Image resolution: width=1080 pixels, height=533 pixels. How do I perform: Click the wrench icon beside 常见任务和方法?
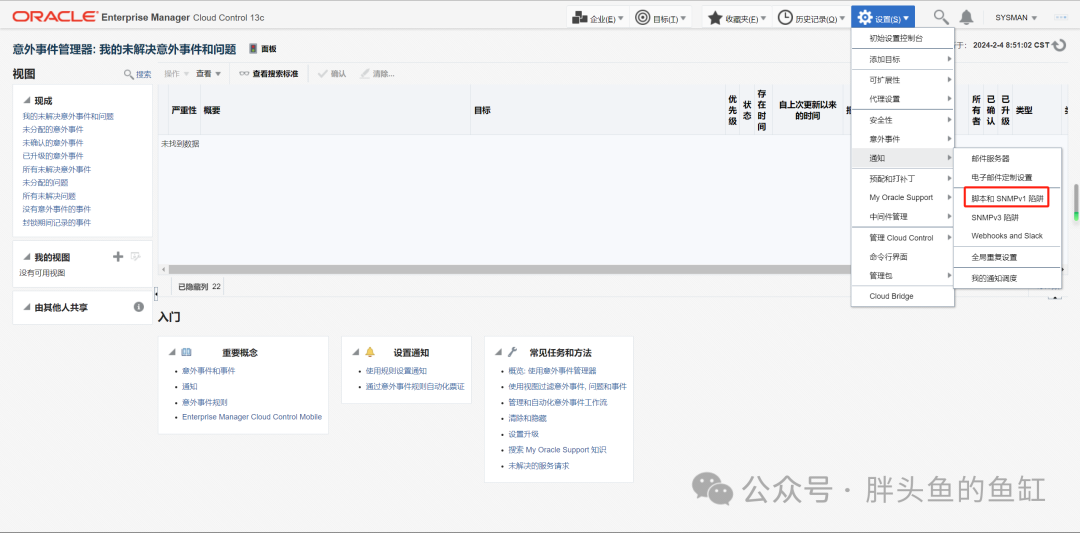[x=512, y=352]
